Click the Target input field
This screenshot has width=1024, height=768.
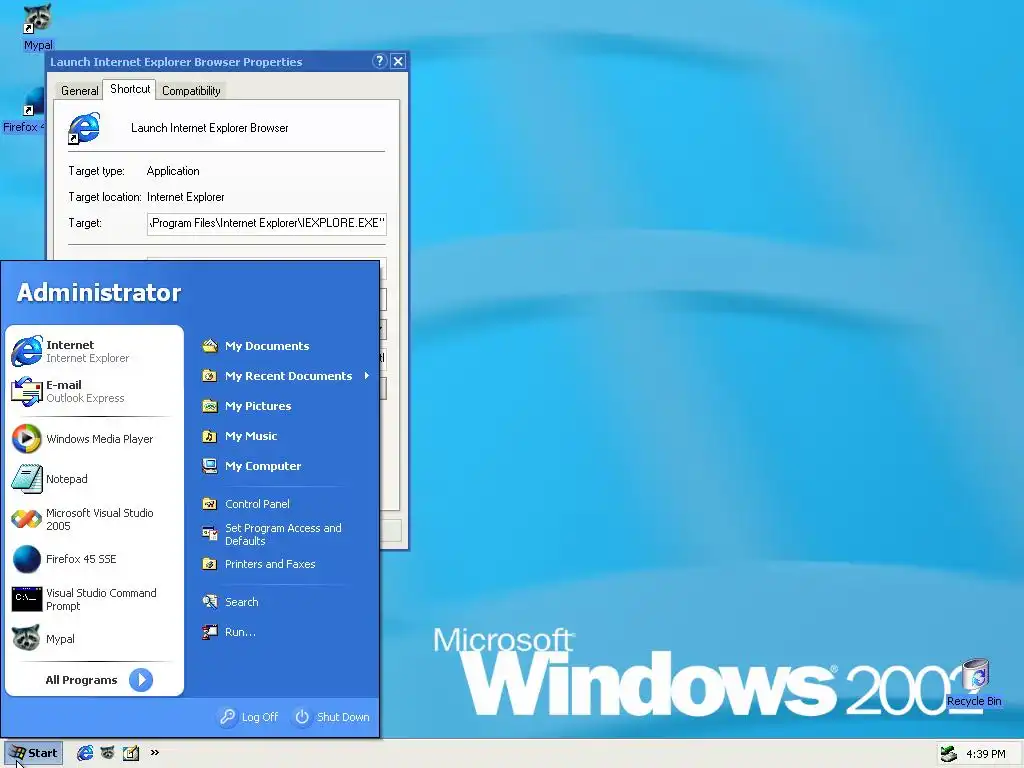pyautogui.click(x=266, y=223)
